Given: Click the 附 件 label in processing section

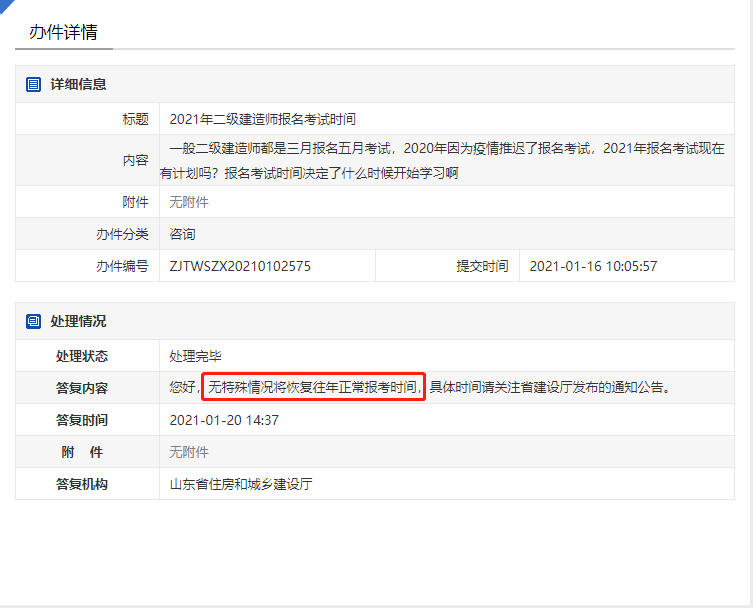Looking at the screenshot, I should [82, 452].
